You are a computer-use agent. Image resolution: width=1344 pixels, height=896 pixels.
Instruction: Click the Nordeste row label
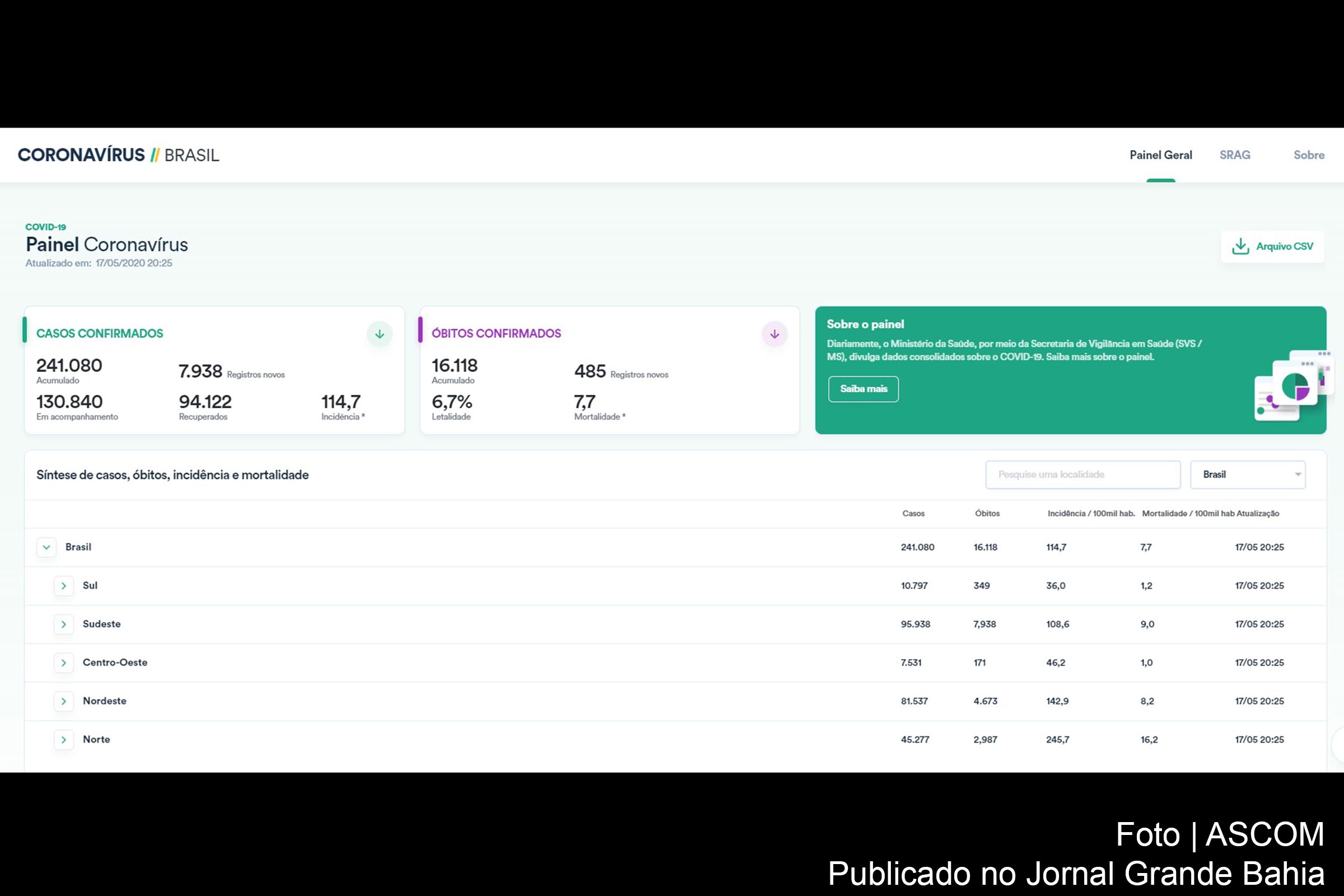pyautogui.click(x=105, y=701)
